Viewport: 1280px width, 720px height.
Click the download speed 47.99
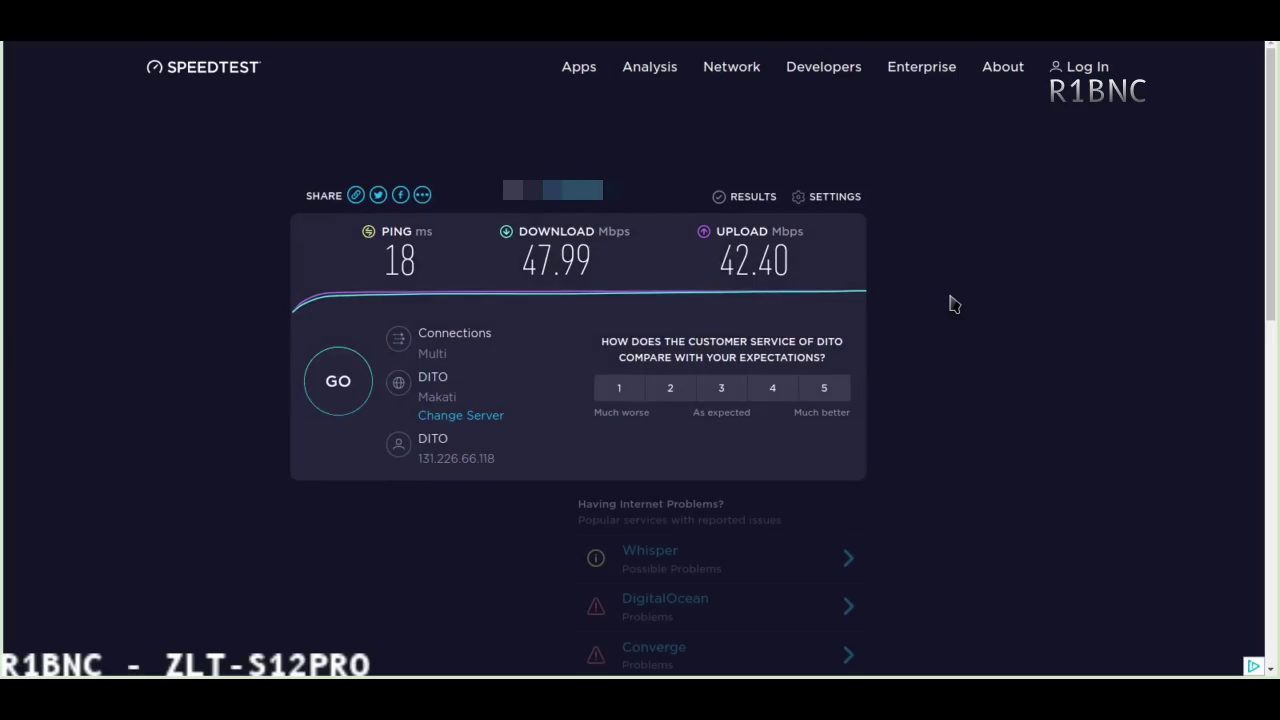pyautogui.click(x=556, y=262)
